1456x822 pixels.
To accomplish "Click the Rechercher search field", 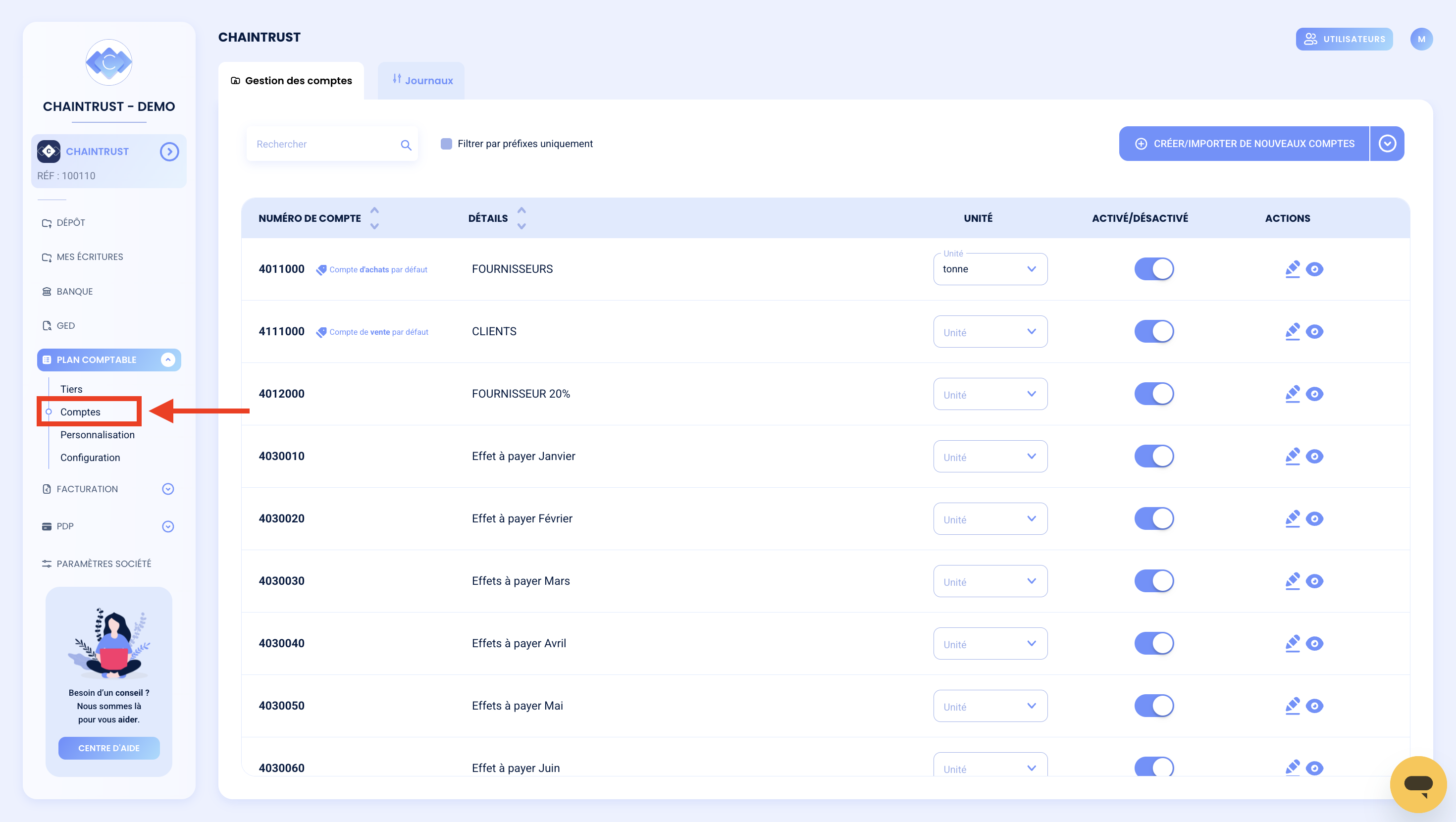I will pyautogui.click(x=332, y=144).
